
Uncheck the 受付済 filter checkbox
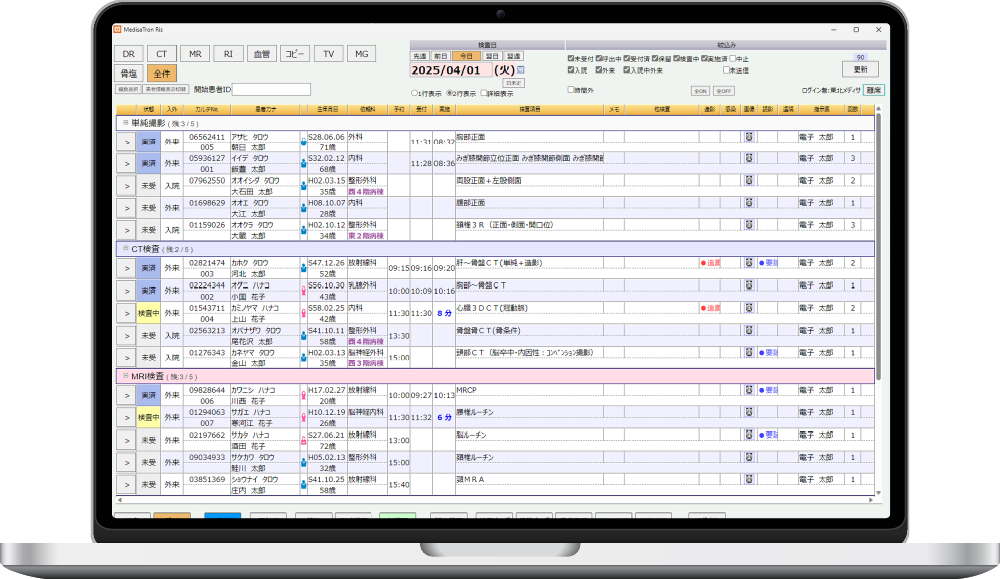coord(627,58)
